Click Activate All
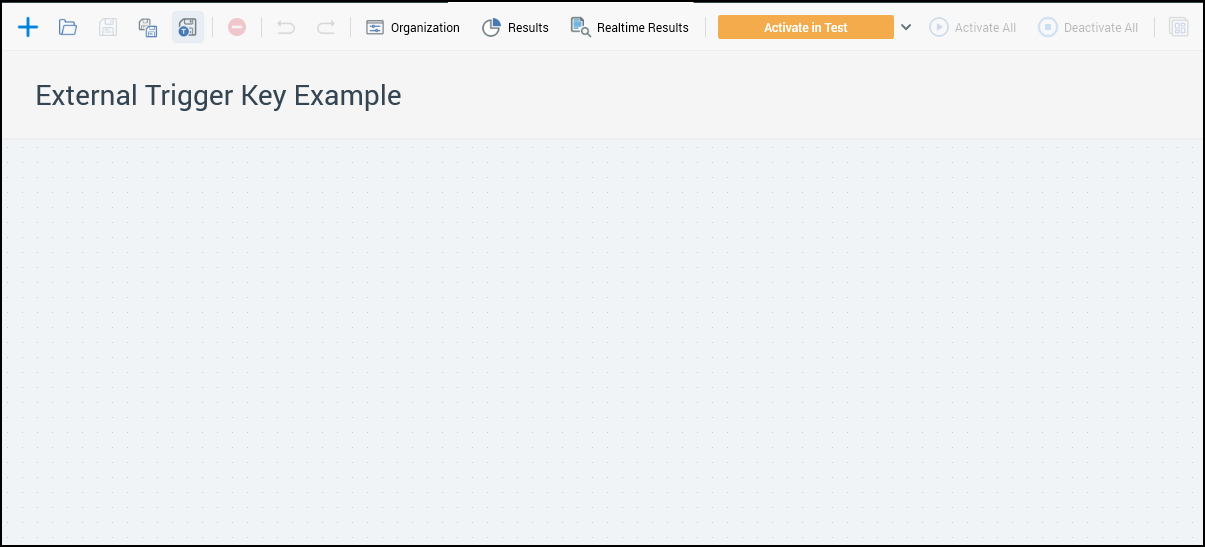 click(973, 27)
